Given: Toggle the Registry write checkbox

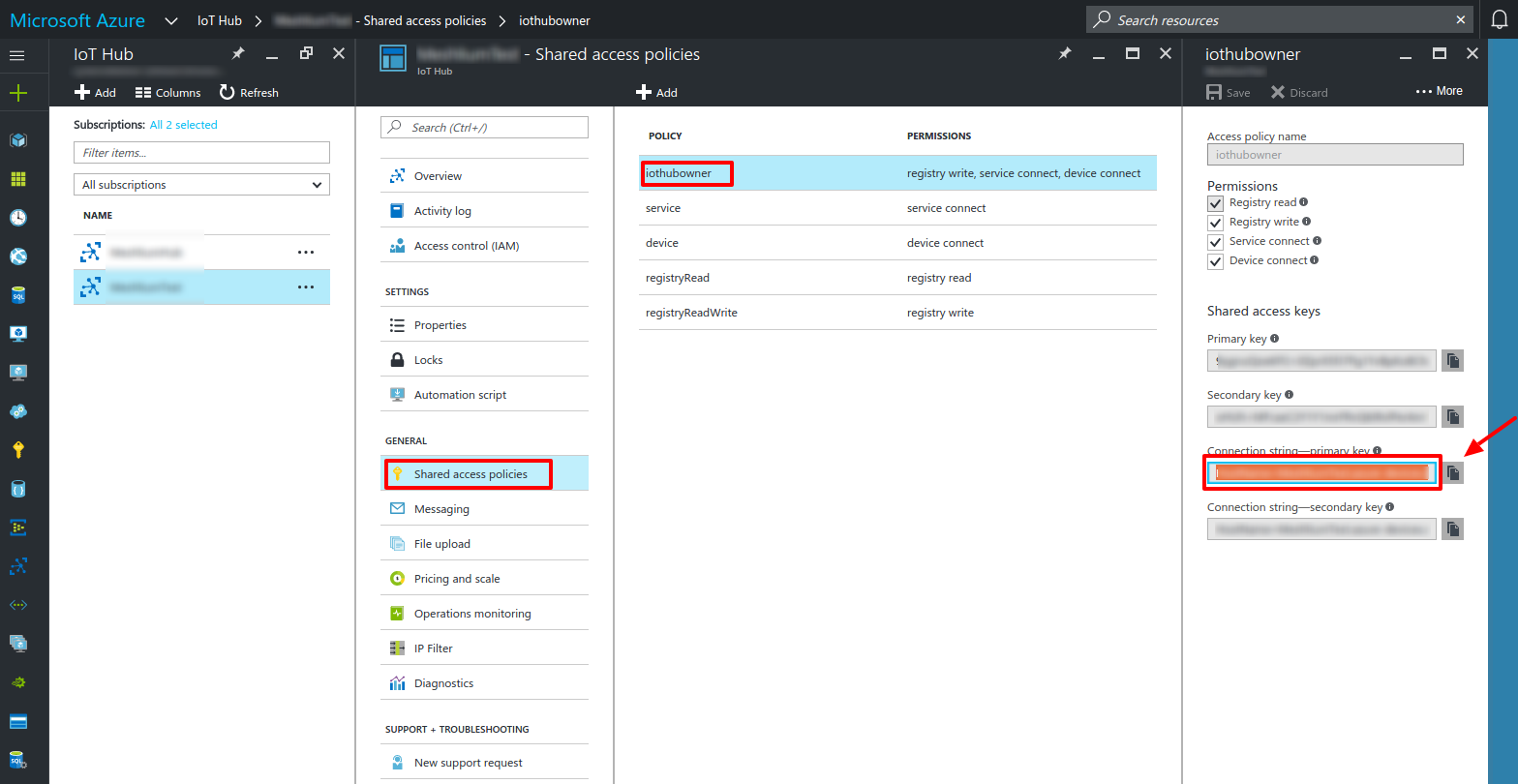Looking at the screenshot, I should point(1216,223).
